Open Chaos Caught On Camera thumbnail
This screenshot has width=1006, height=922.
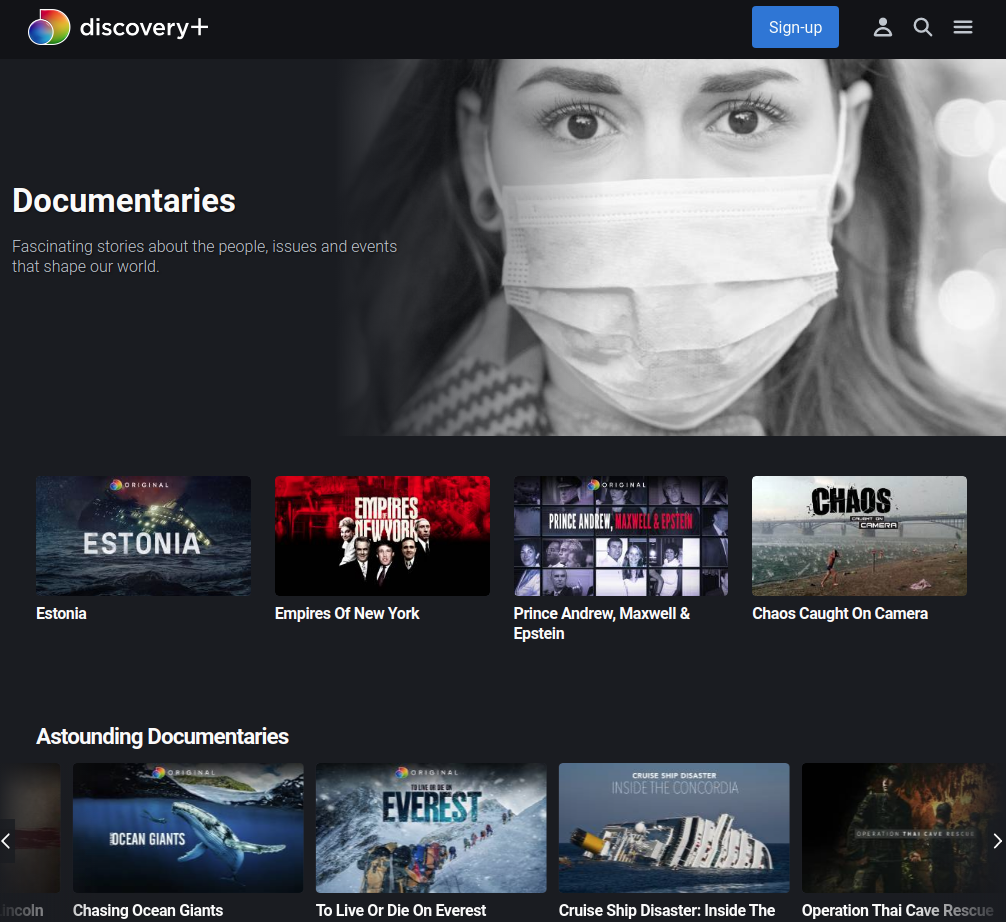coord(859,536)
